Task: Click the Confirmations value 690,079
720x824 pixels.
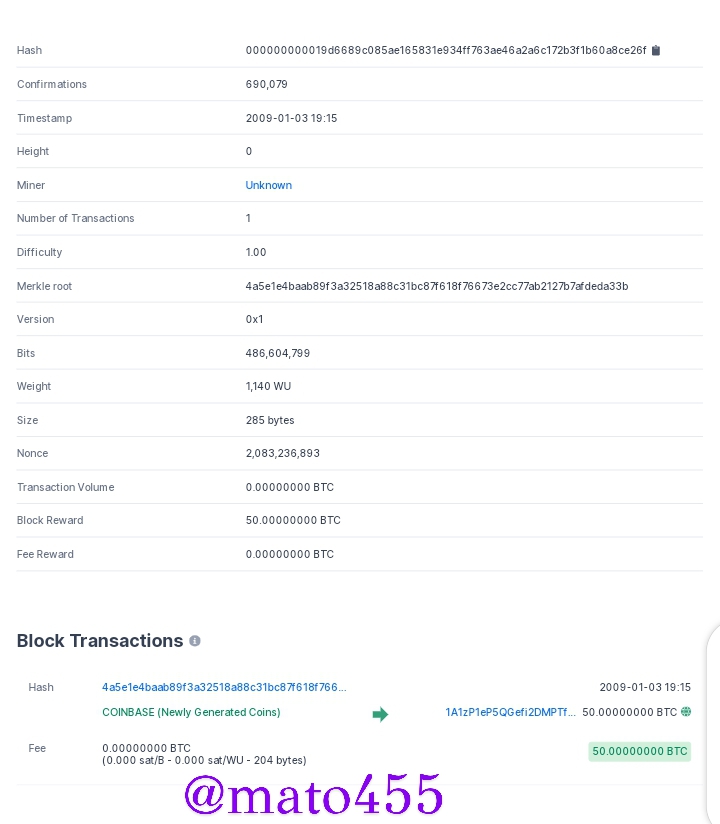Action: tap(266, 84)
